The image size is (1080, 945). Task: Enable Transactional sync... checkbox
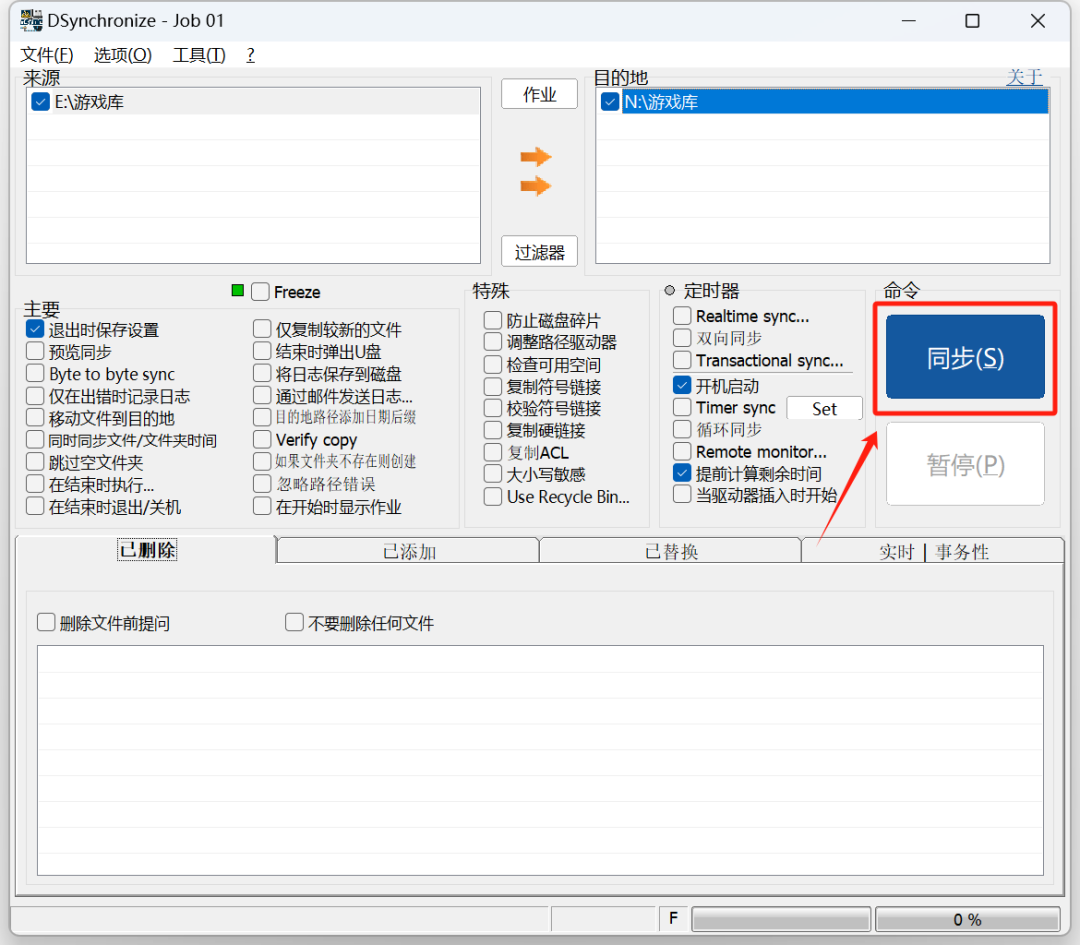click(x=682, y=360)
